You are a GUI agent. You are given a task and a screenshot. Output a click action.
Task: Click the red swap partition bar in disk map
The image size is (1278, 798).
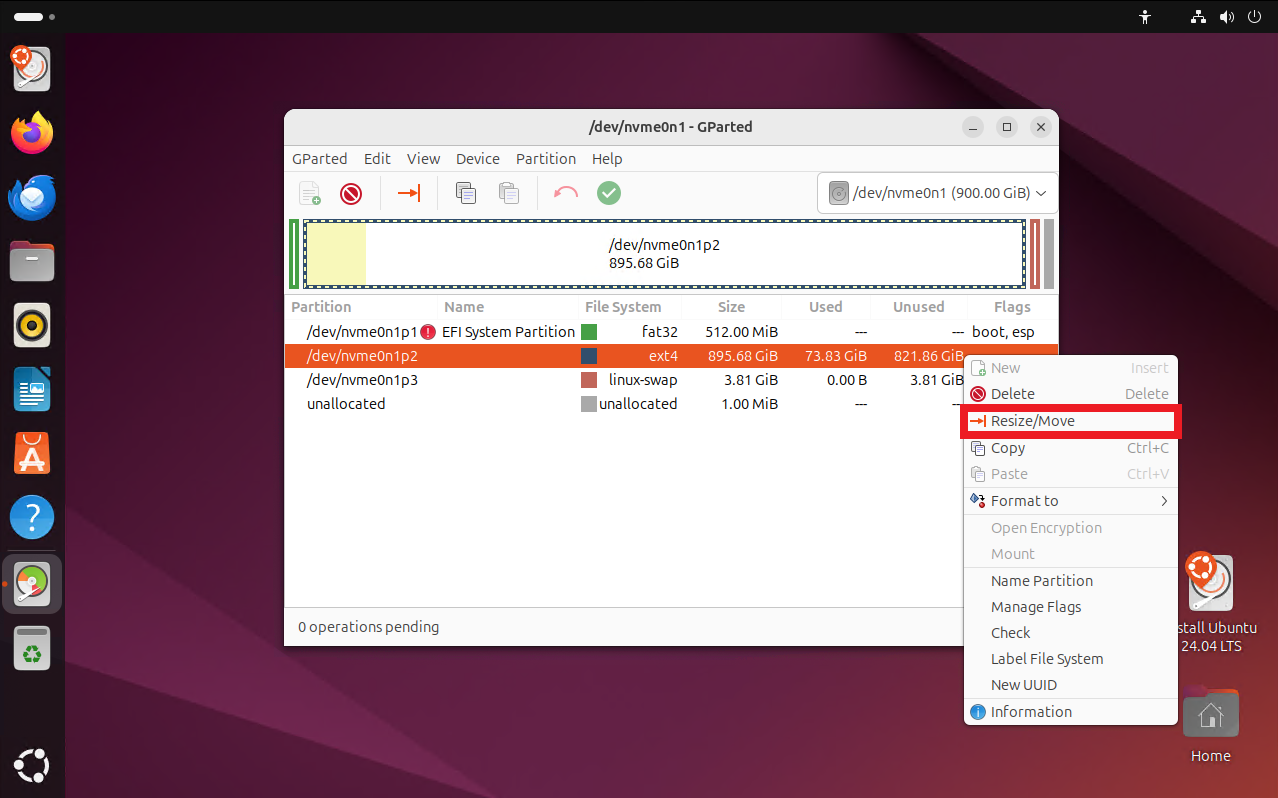pyautogui.click(x=1035, y=254)
